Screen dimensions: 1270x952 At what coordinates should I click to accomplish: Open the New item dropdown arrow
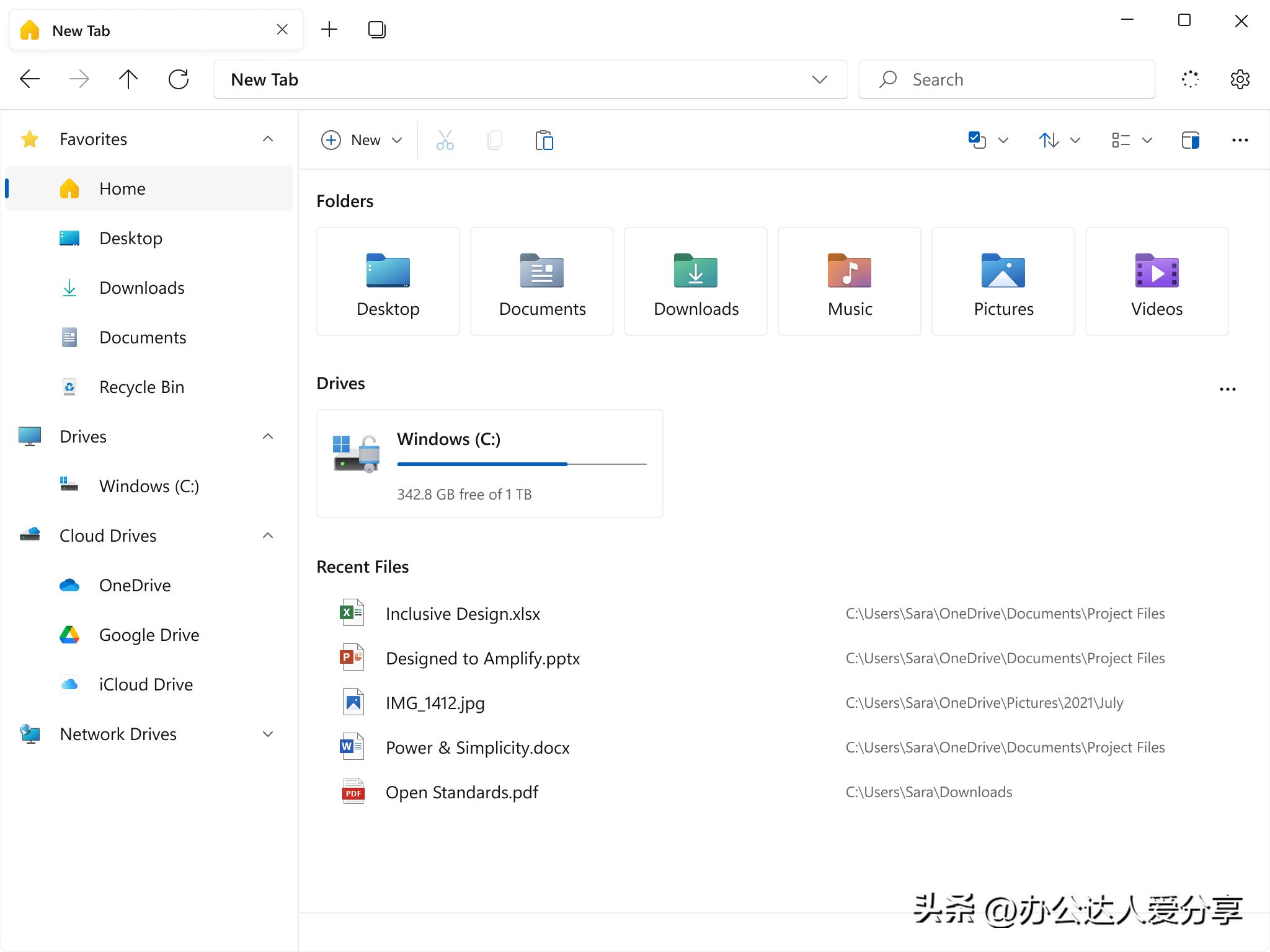[x=397, y=140]
